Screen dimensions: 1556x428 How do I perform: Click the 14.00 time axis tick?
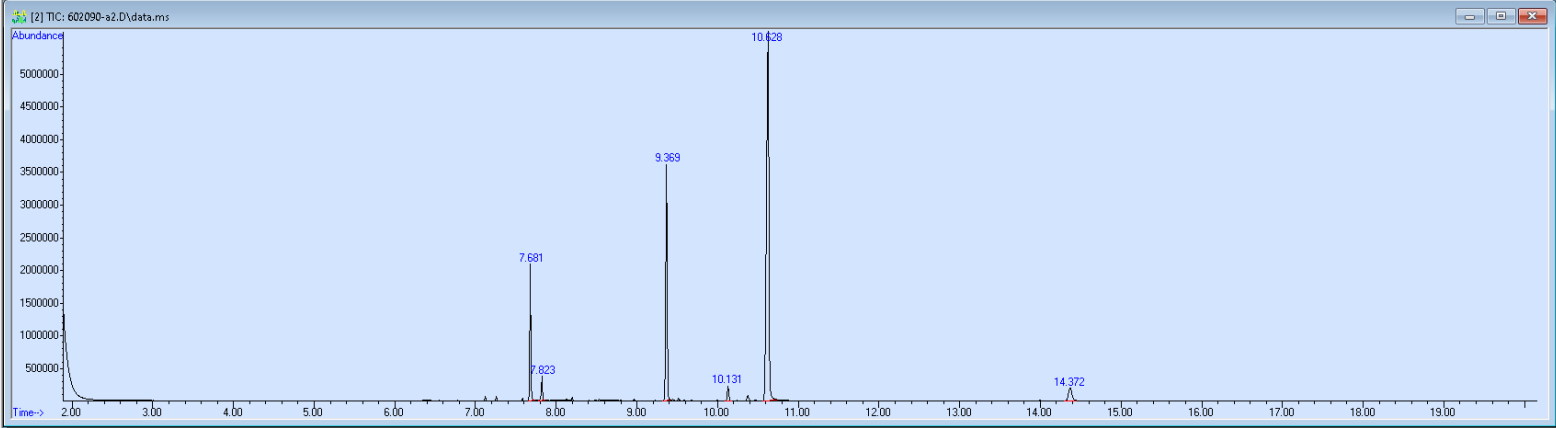[1039, 412]
